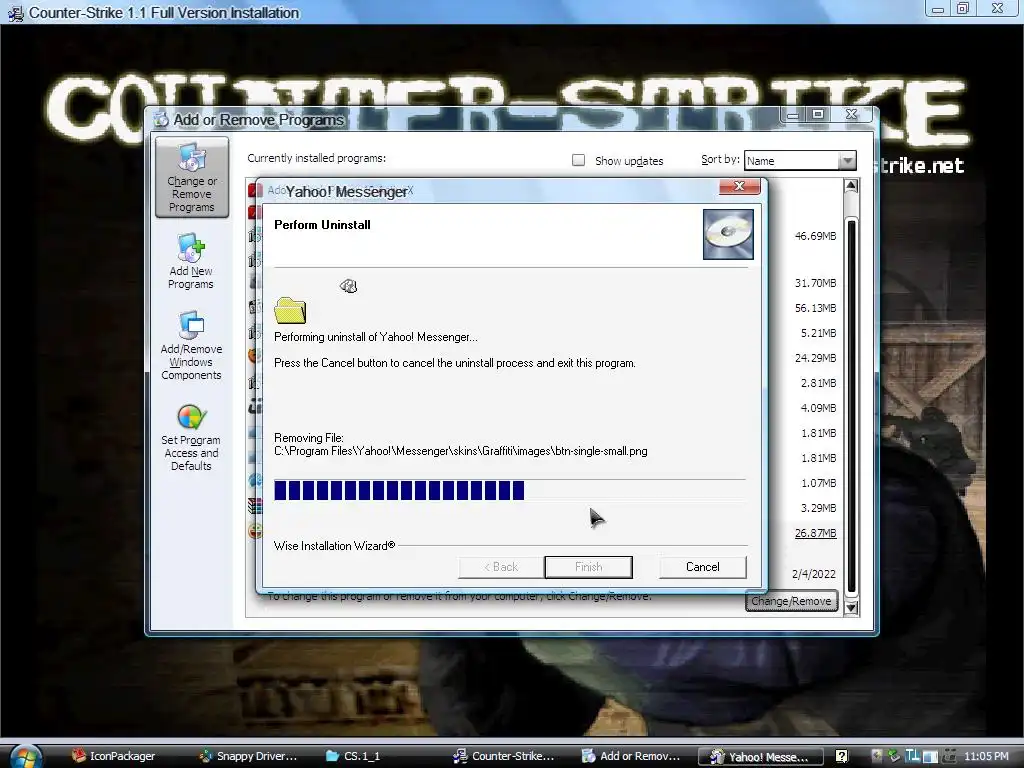Click the Back button in uninstall wizard
Viewport: 1024px width, 768px height.
click(501, 567)
